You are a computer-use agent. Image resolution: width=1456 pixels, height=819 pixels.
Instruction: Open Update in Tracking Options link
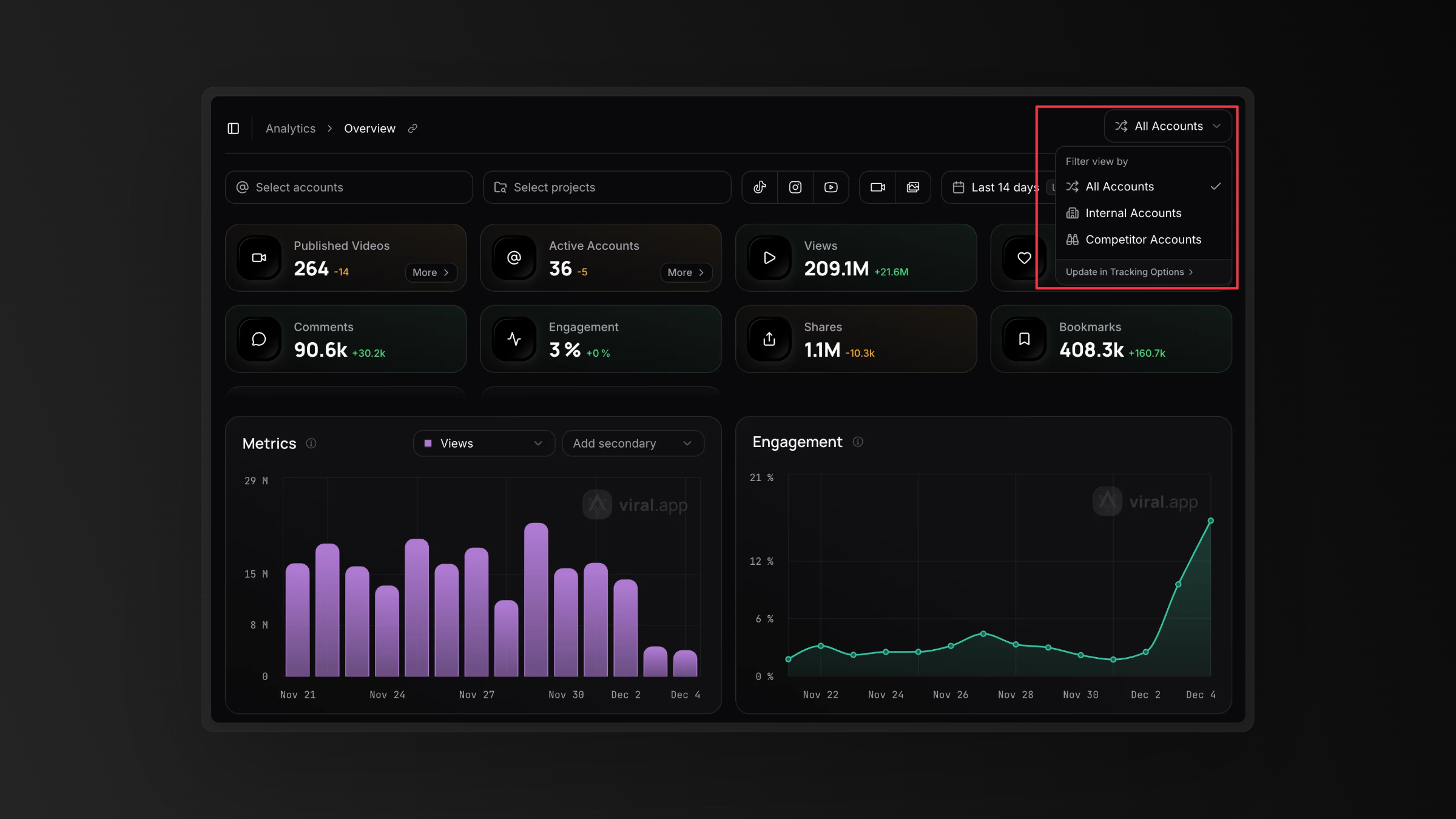point(1128,272)
